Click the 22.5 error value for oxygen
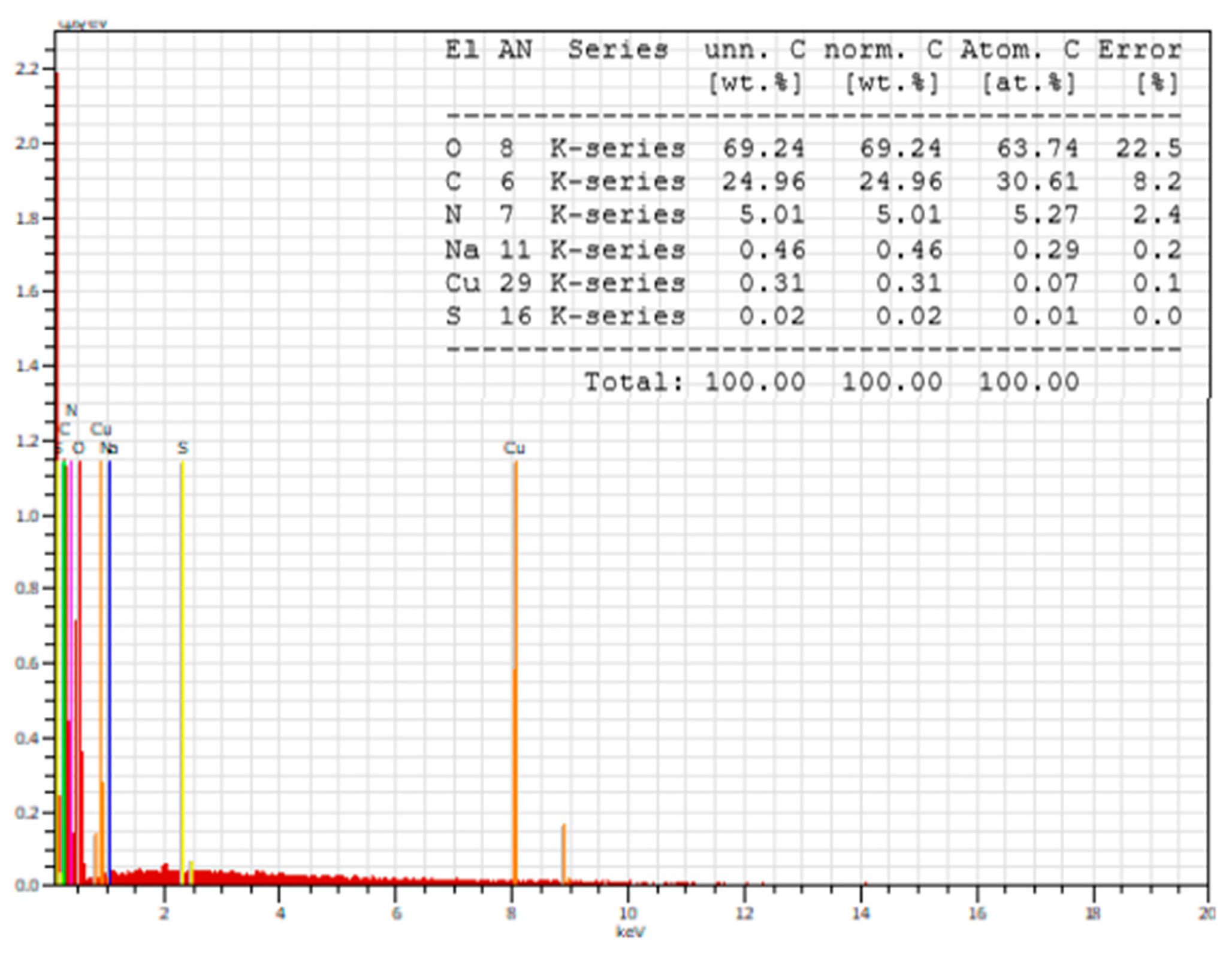The width and height of the screenshot is (1232, 959). tap(1148, 148)
